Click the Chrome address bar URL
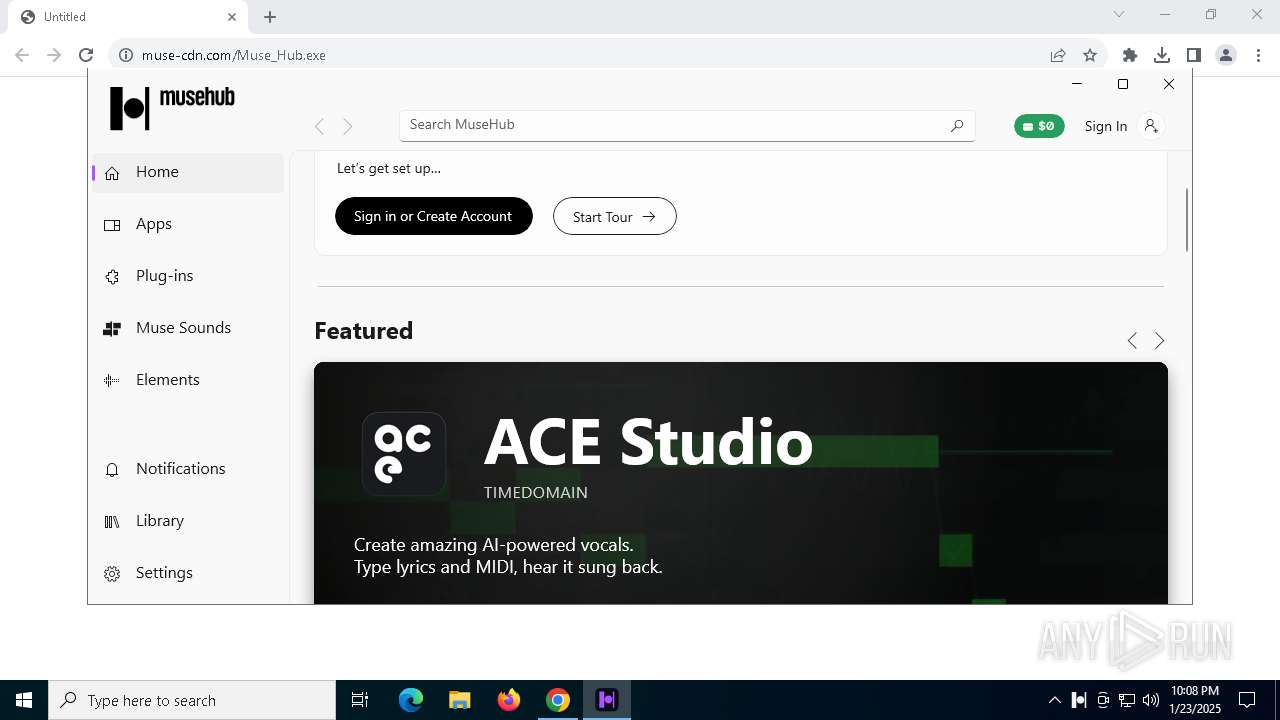 click(x=234, y=55)
